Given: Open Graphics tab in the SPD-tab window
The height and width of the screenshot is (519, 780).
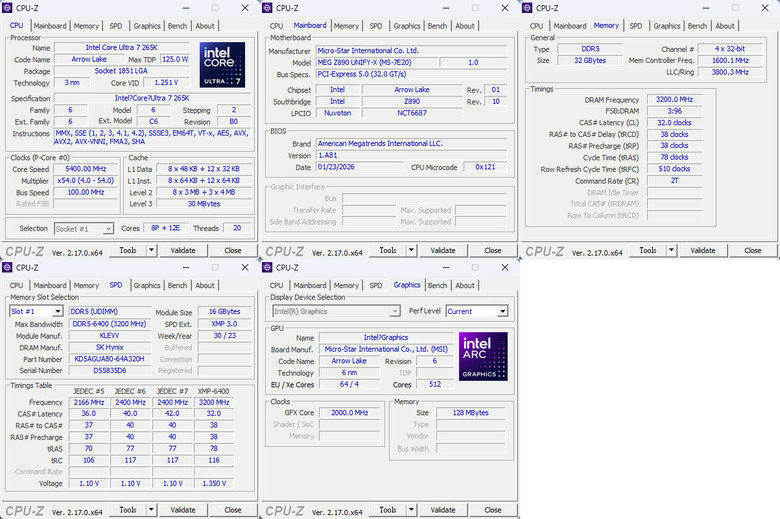Looking at the screenshot, I should coord(147,286).
